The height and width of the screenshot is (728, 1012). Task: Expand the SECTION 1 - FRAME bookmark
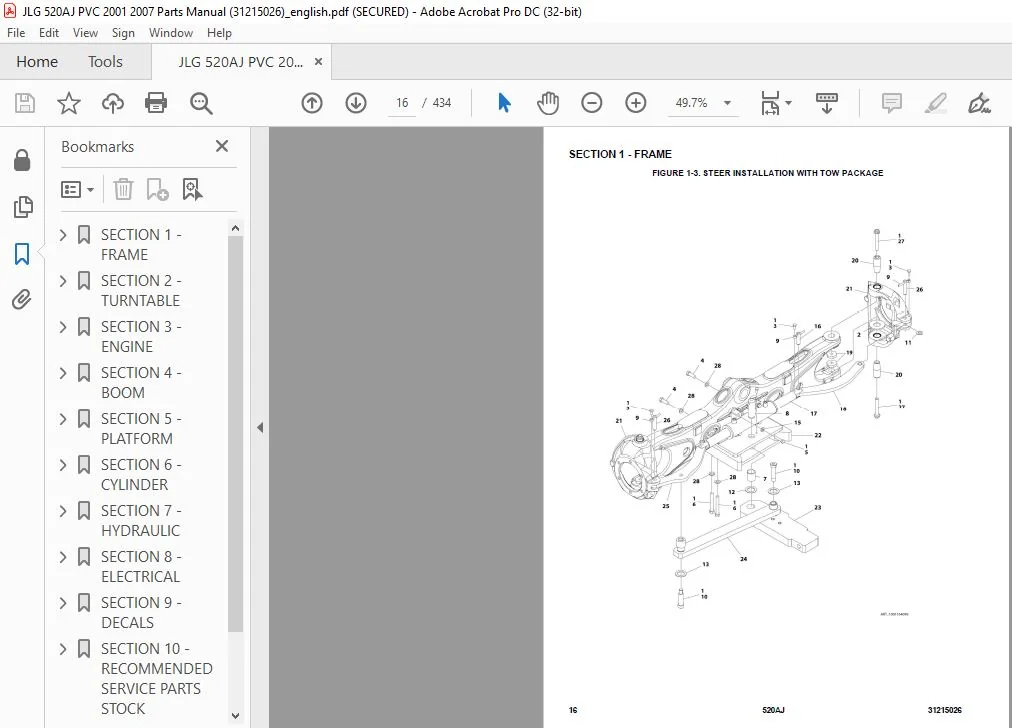pos(63,235)
